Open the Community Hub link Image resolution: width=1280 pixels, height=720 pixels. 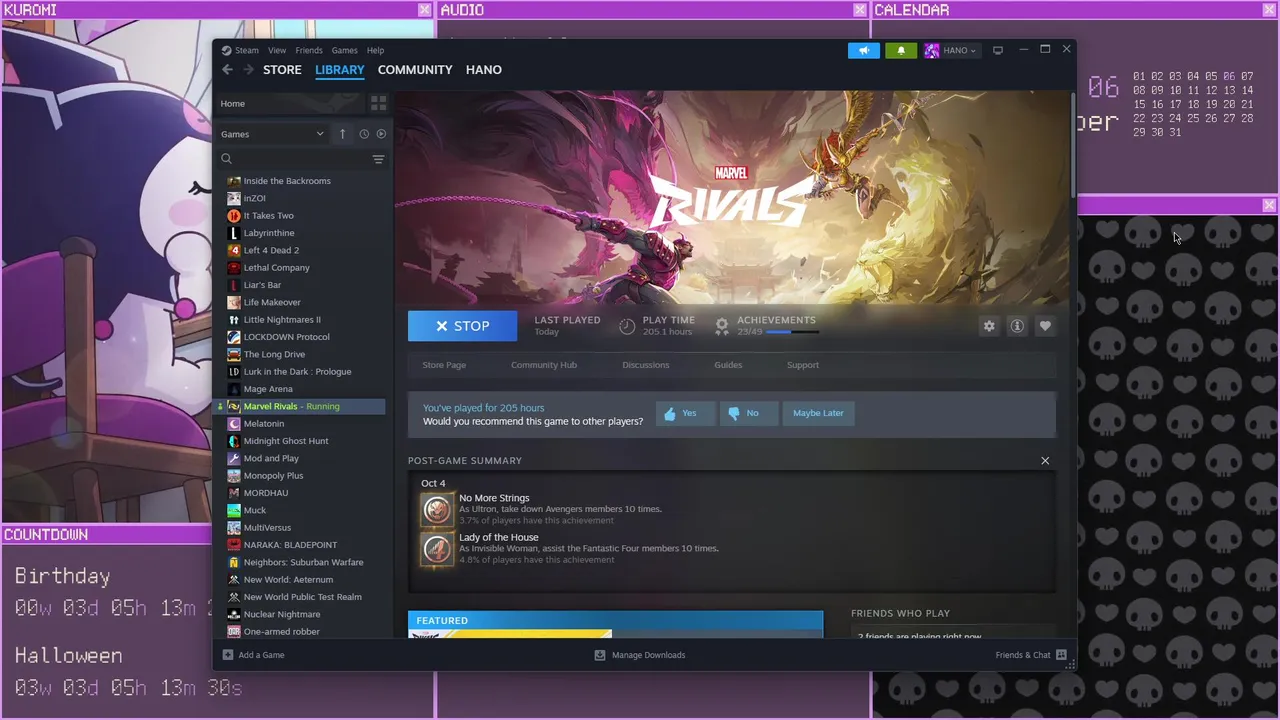(x=544, y=365)
